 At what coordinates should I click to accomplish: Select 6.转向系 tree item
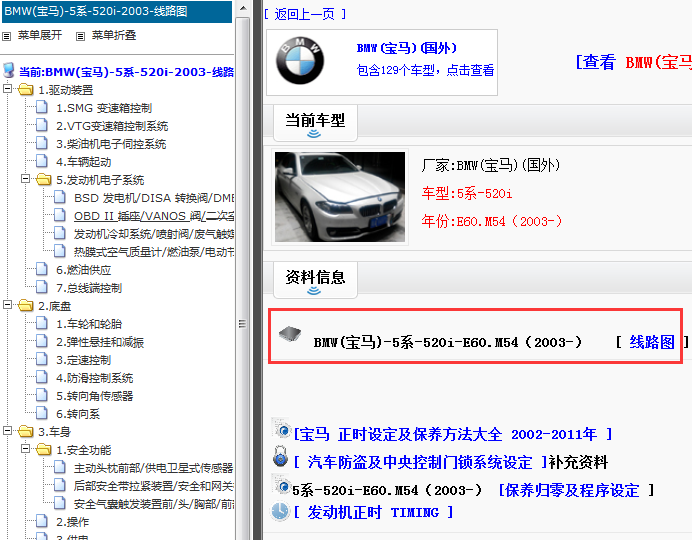(x=78, y=414)
